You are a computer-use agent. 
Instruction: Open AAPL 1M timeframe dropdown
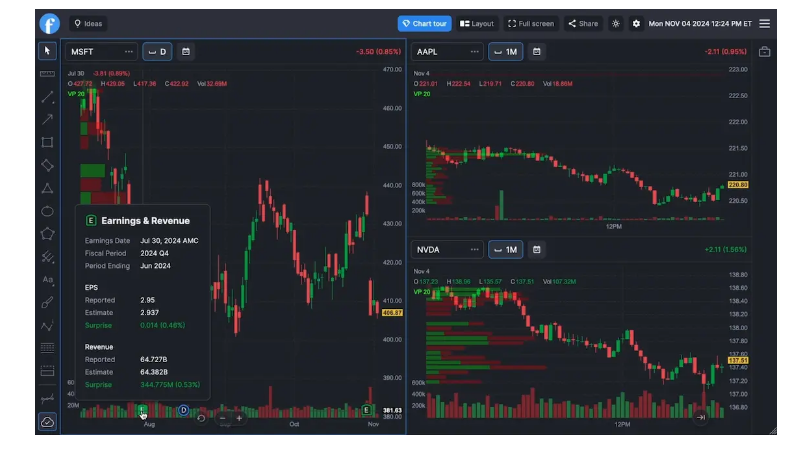click(x=505, y=52)
